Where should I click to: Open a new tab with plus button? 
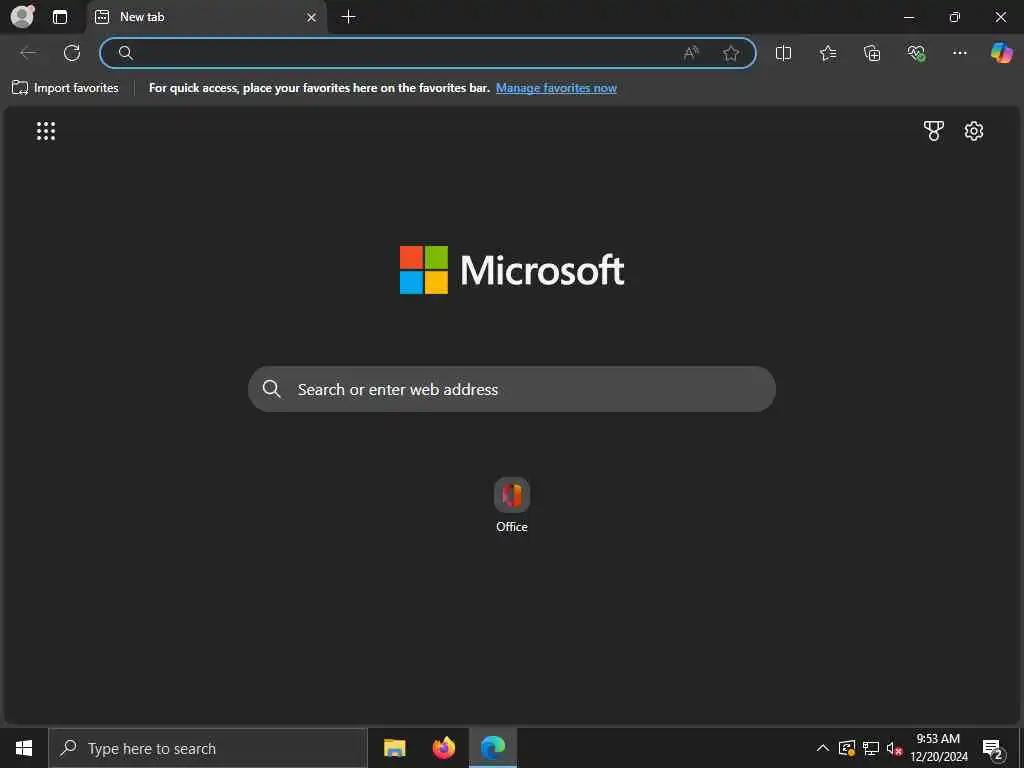click(349, 17)
